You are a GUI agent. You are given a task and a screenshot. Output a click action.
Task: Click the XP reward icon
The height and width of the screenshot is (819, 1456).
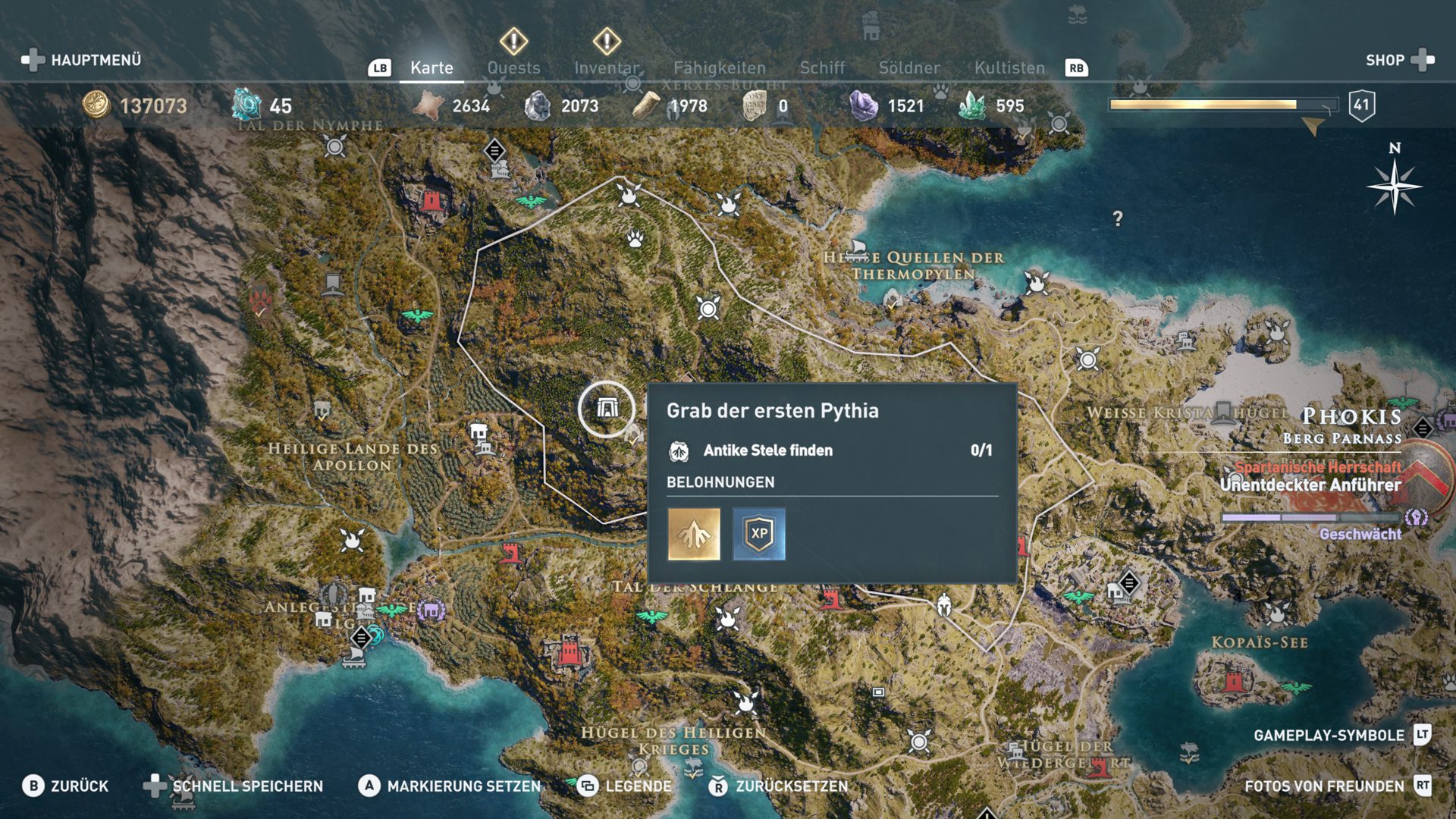pyautogui.click(x=759, y=534)
